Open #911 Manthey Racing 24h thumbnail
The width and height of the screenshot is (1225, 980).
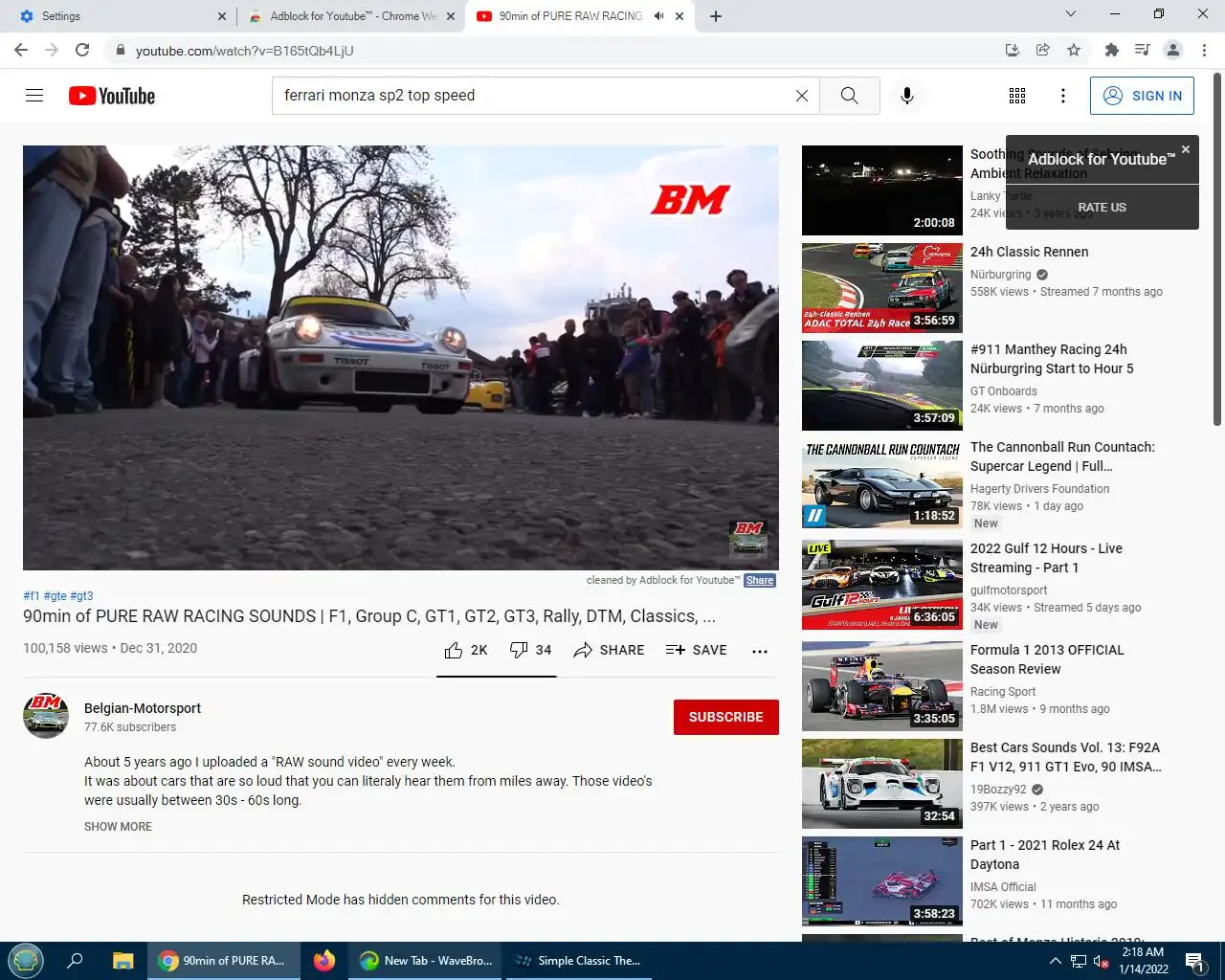pos(882,386)
